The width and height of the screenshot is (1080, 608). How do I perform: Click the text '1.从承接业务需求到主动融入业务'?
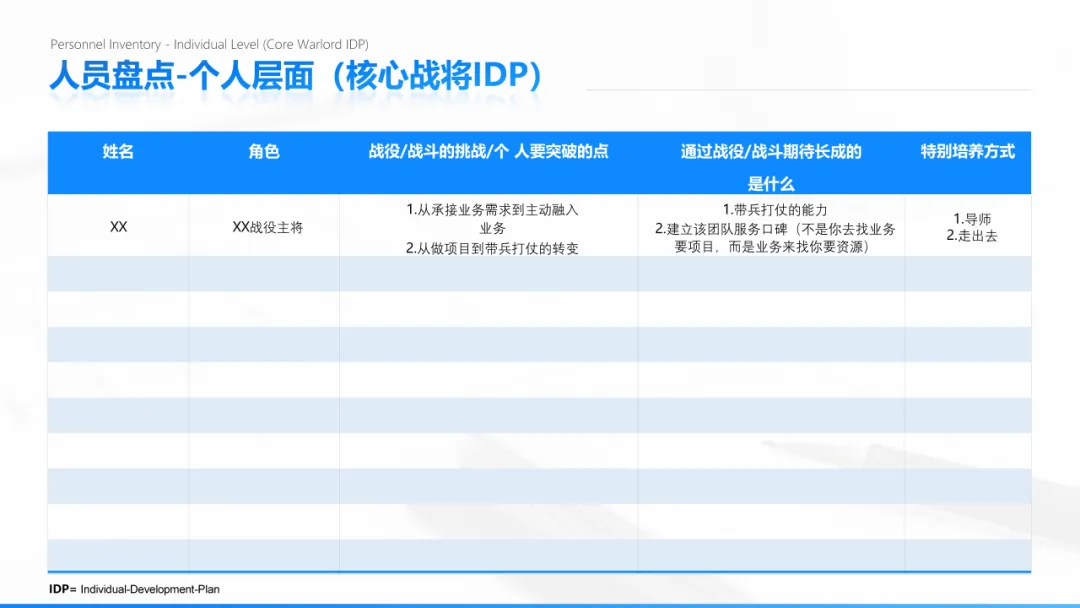(x=492, y=219)
